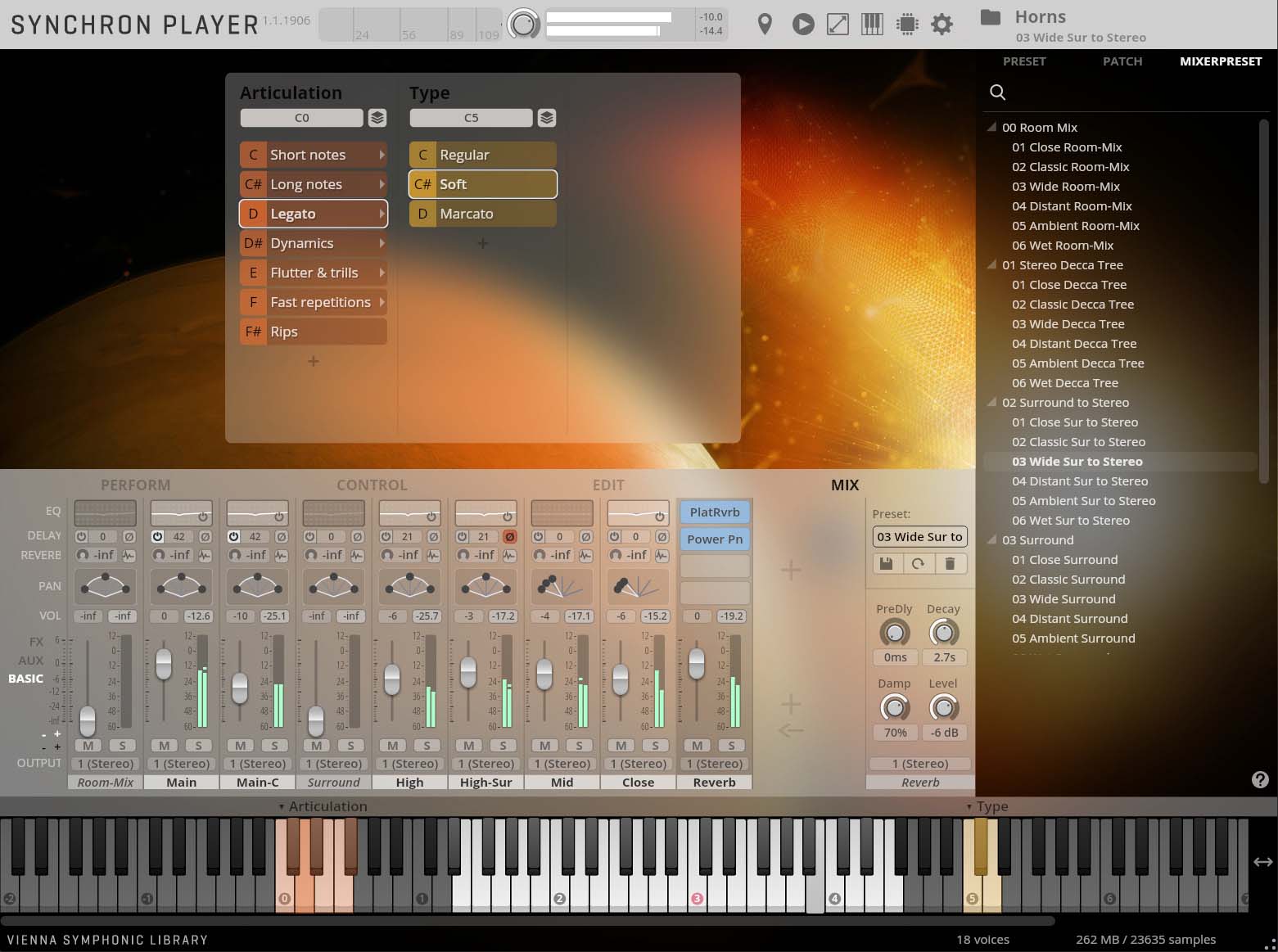Click the reverb Decay knob

(x=944, y=633)
